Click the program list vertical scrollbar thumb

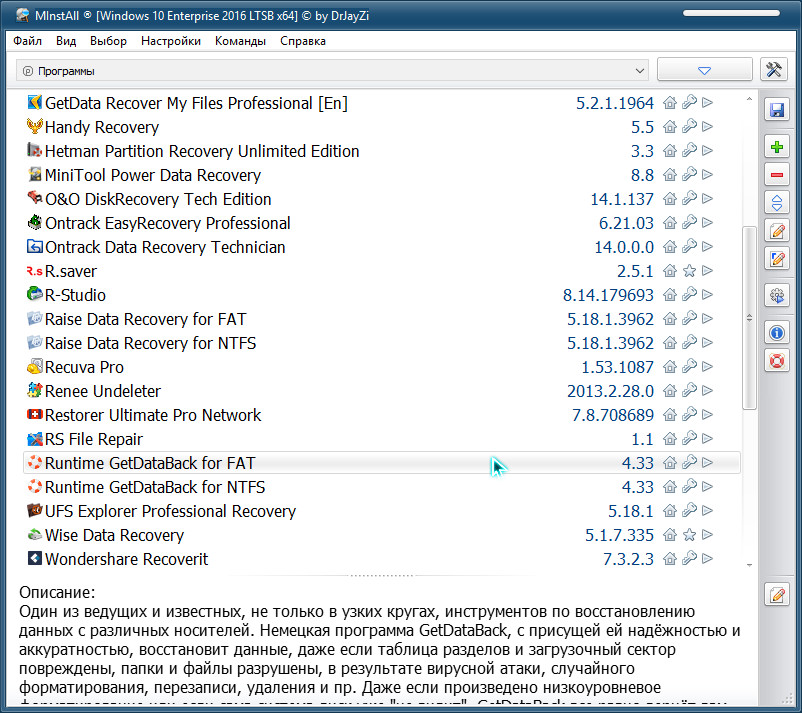pyautogui.click(x=749, y=315)
